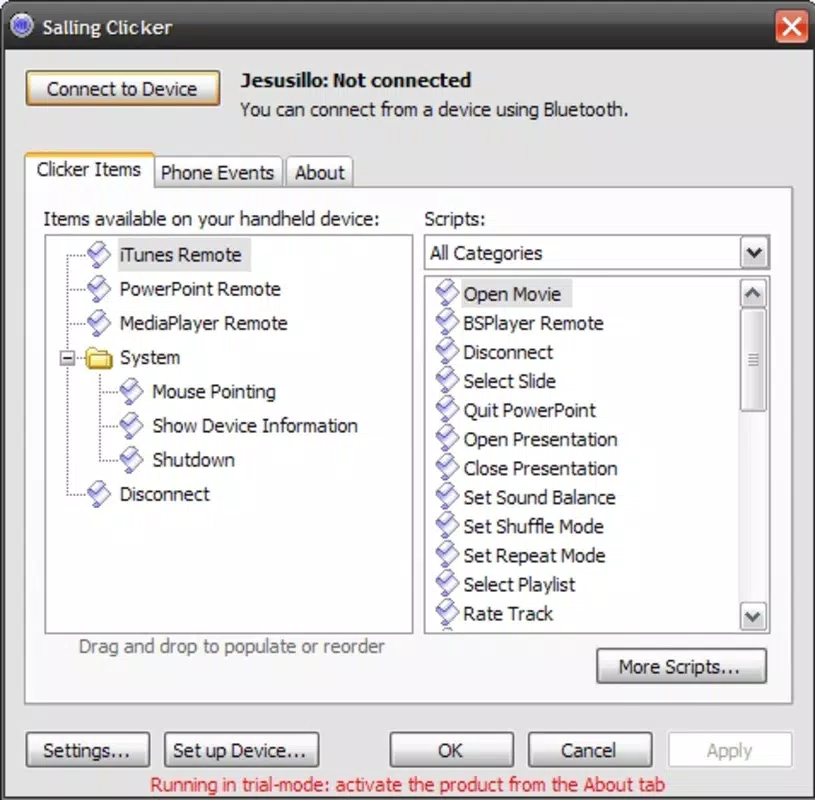The height and width of the screenshot is (800, 815).
Task: Click the scripts list scrollbar thumb
Action: click(753, 360)
